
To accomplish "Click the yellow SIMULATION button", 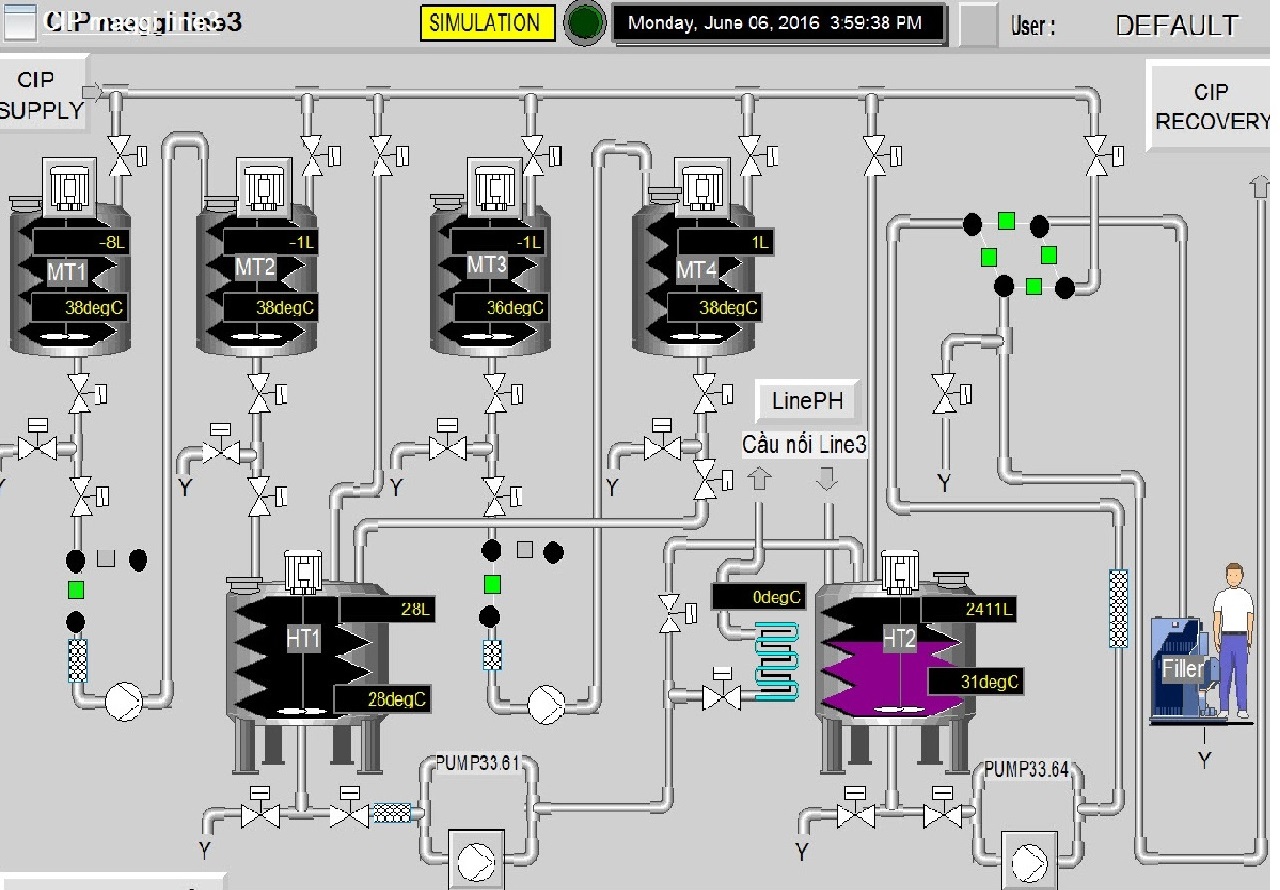I will (x=485, y=23).
